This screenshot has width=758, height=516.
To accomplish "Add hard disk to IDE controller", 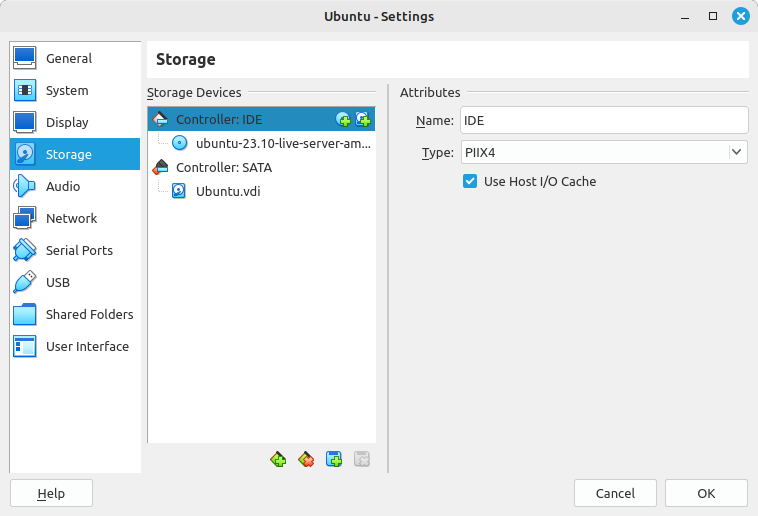I will 363,119.
